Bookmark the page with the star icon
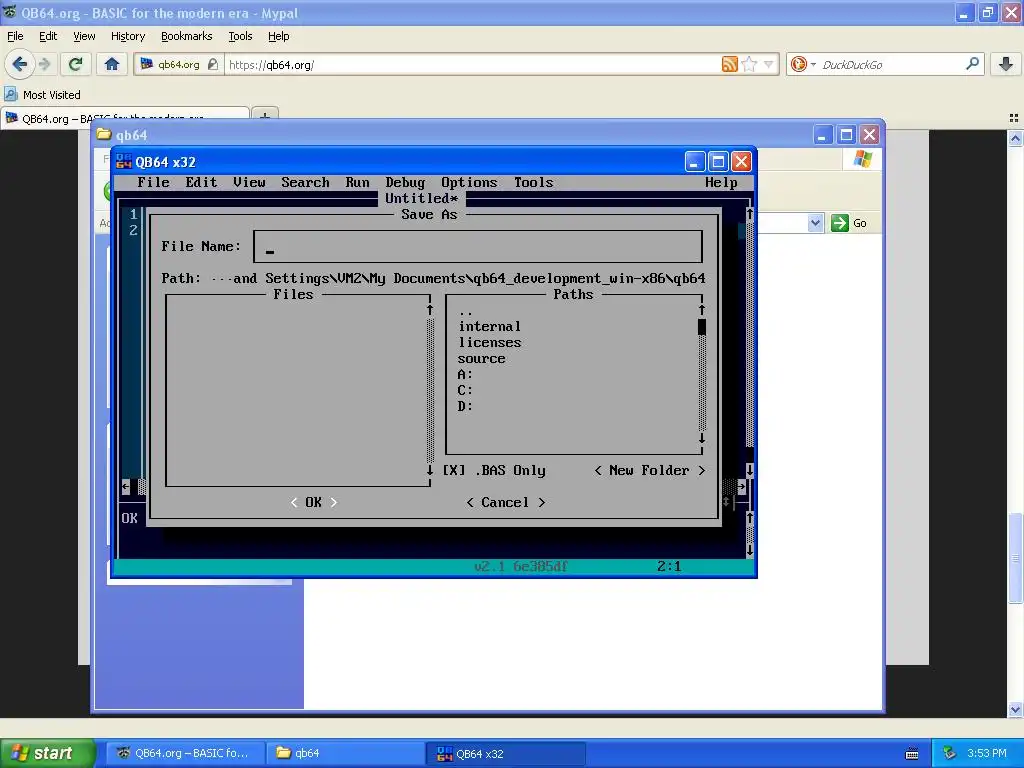The height and width of the screenshot is (768, 1024). (x=750, y=64)
